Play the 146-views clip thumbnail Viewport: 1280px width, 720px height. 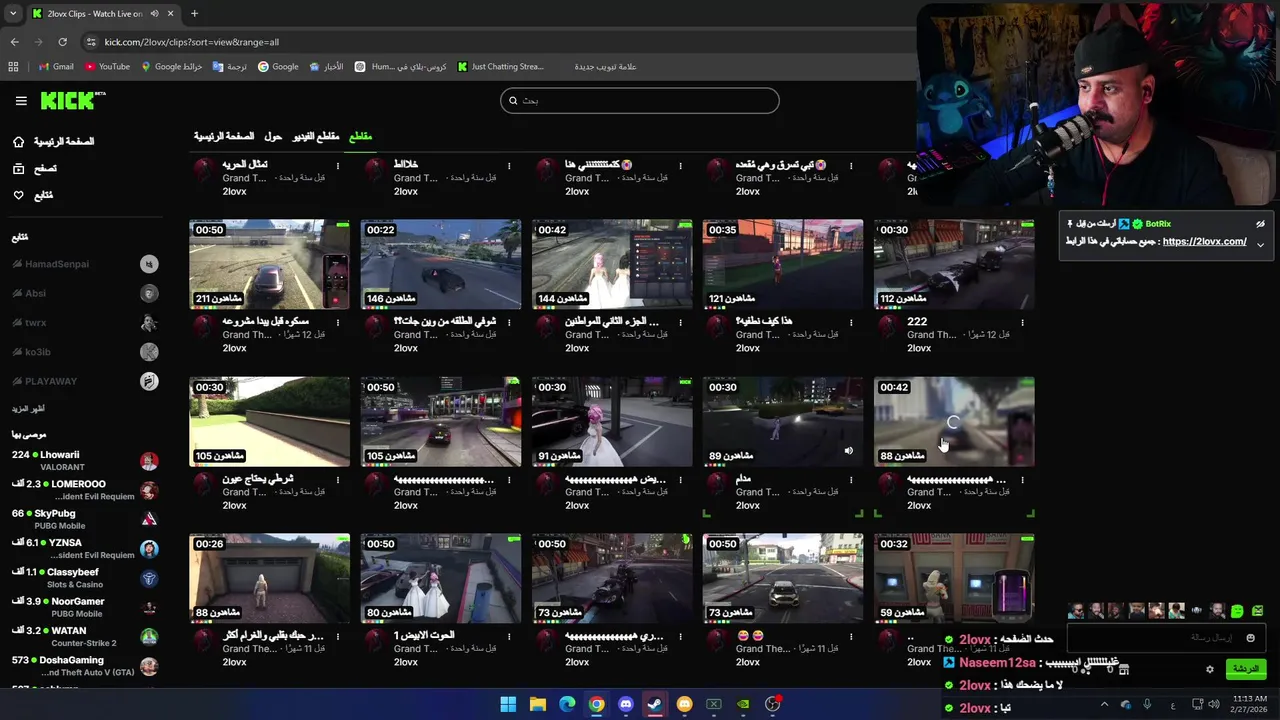(440, 264)
